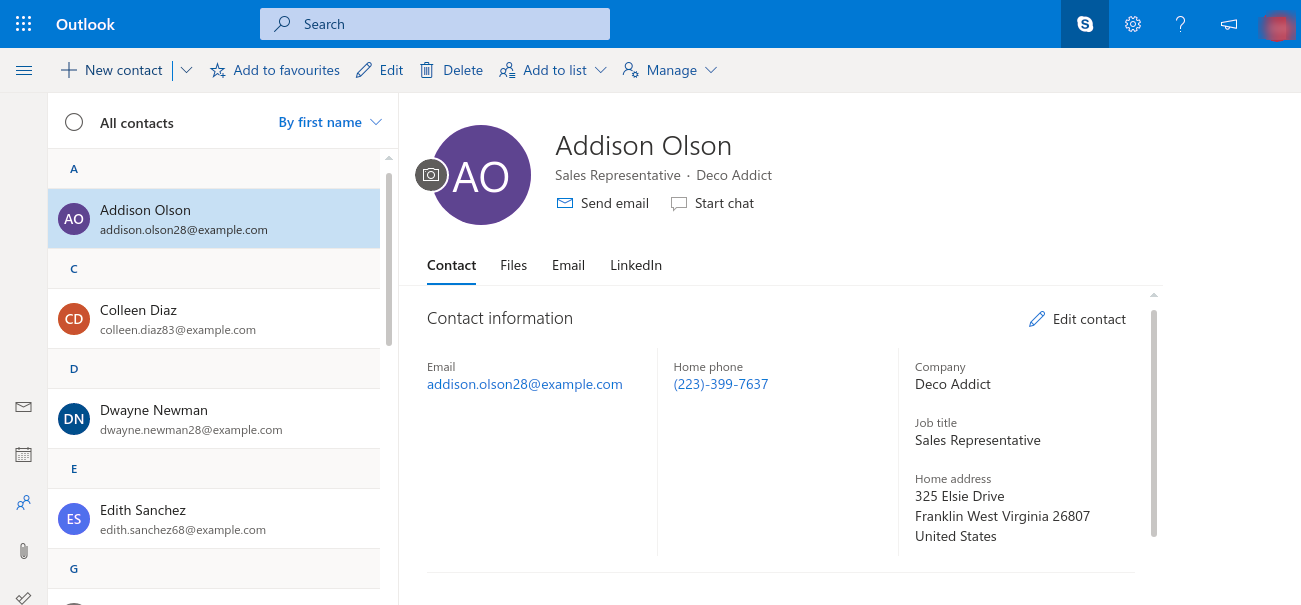Open the LinkedIn tab
Screen dimensions: 1301x605
click(x=636, y=265)
